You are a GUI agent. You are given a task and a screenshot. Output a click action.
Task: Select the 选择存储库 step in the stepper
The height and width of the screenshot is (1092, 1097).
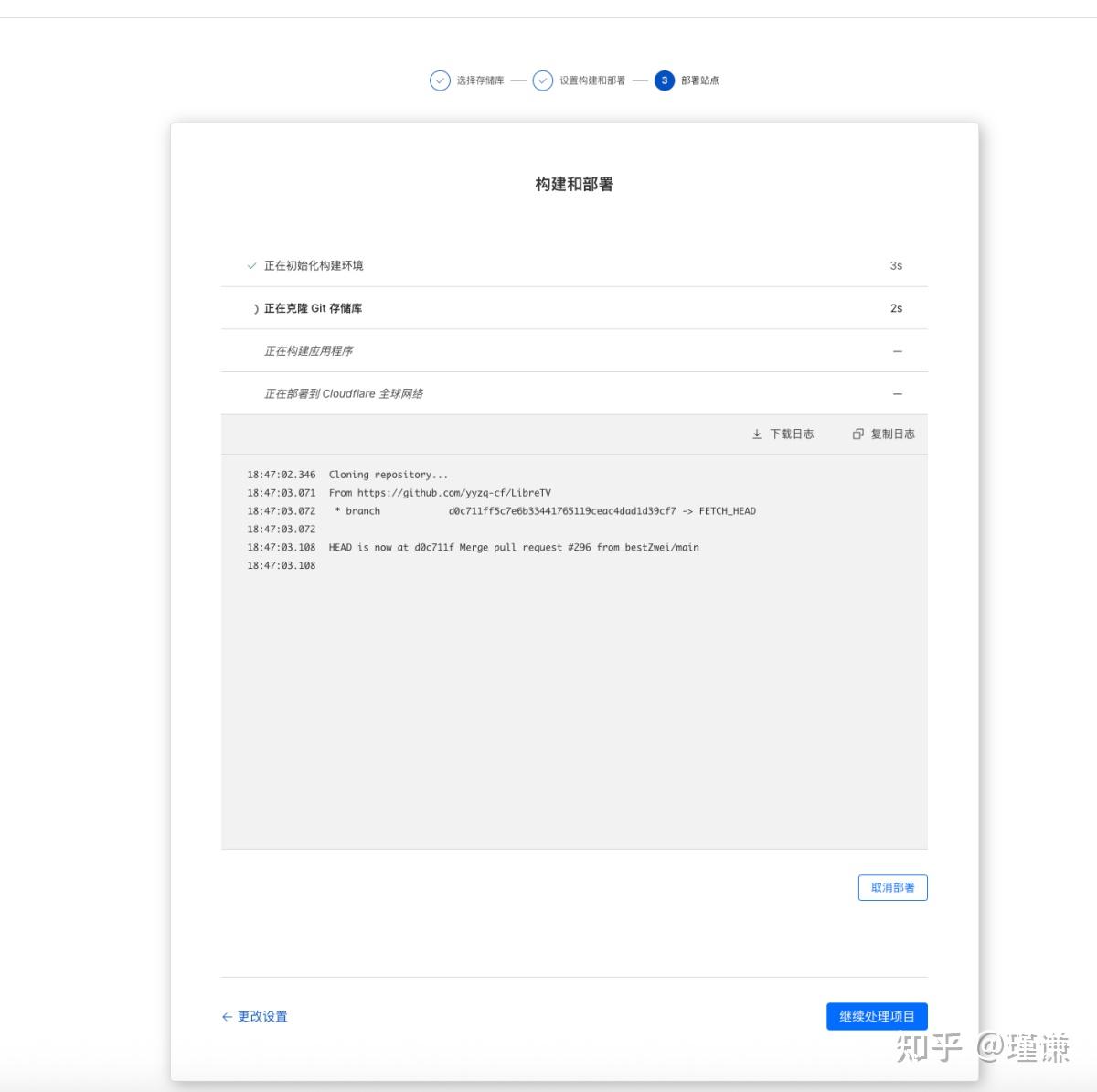pyautogui.click(x=479, y=80)
